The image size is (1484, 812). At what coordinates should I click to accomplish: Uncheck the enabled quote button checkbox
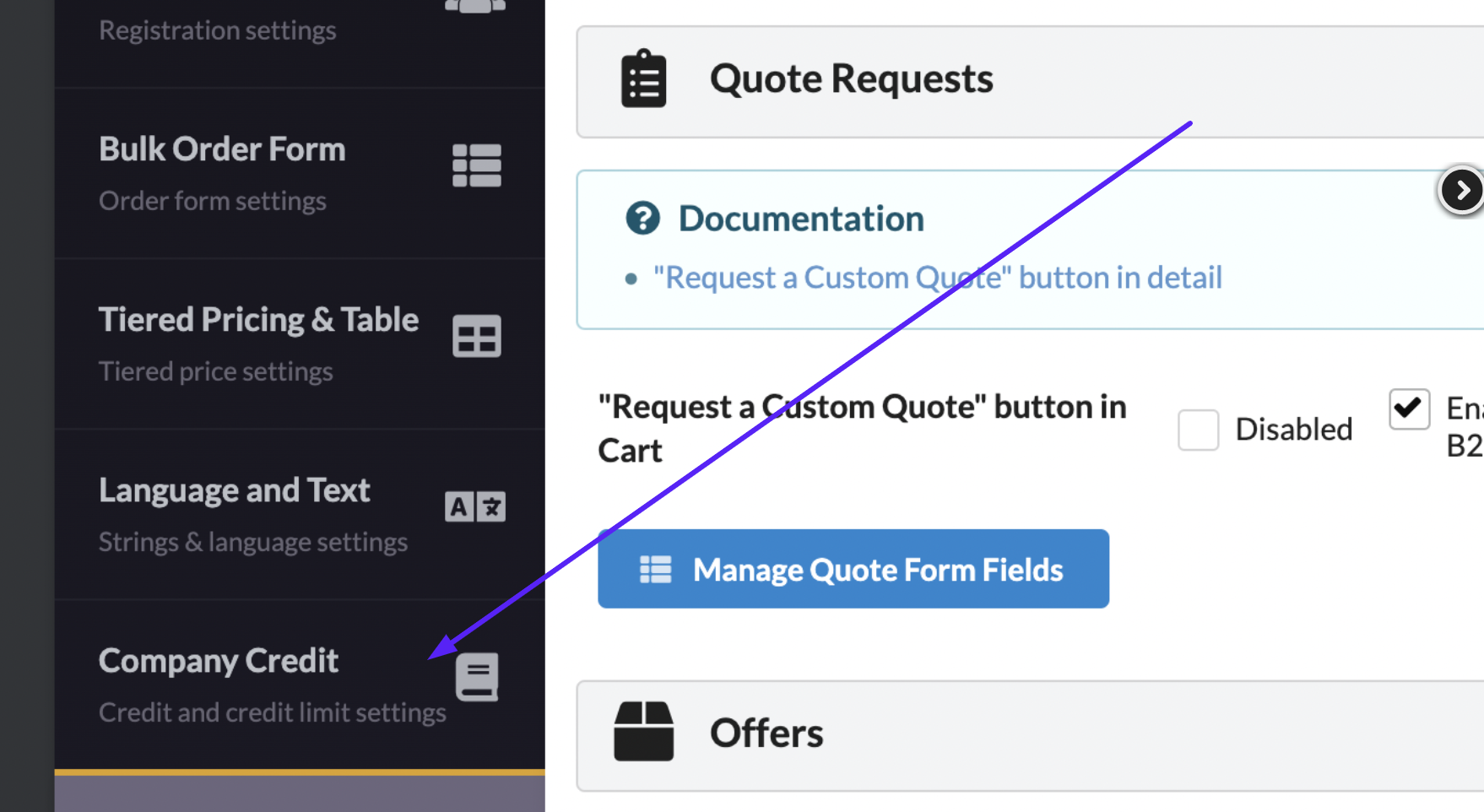click(x=1409, y=409)
